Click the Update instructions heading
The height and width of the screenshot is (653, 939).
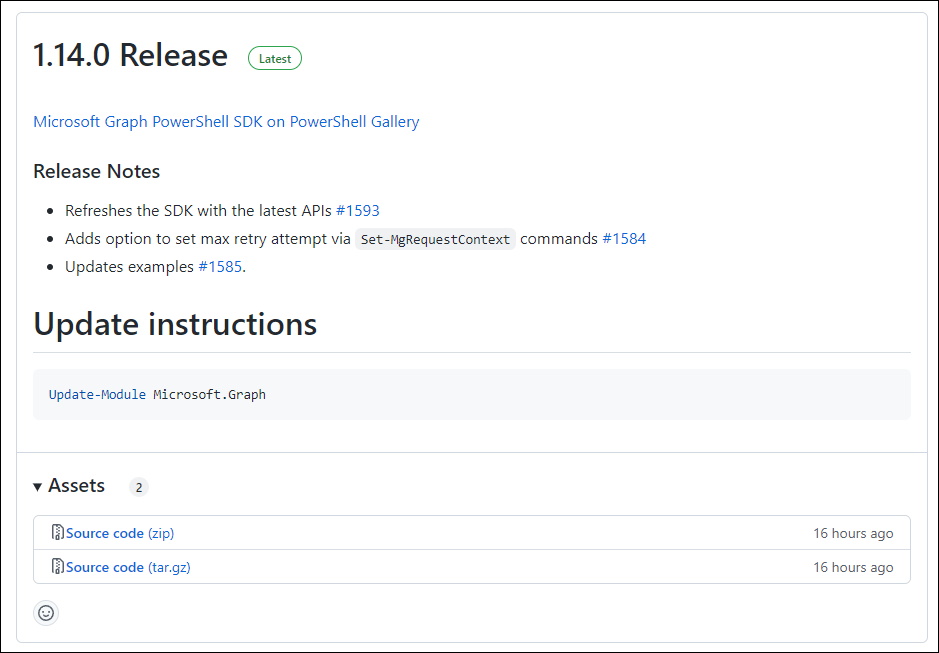175,324
